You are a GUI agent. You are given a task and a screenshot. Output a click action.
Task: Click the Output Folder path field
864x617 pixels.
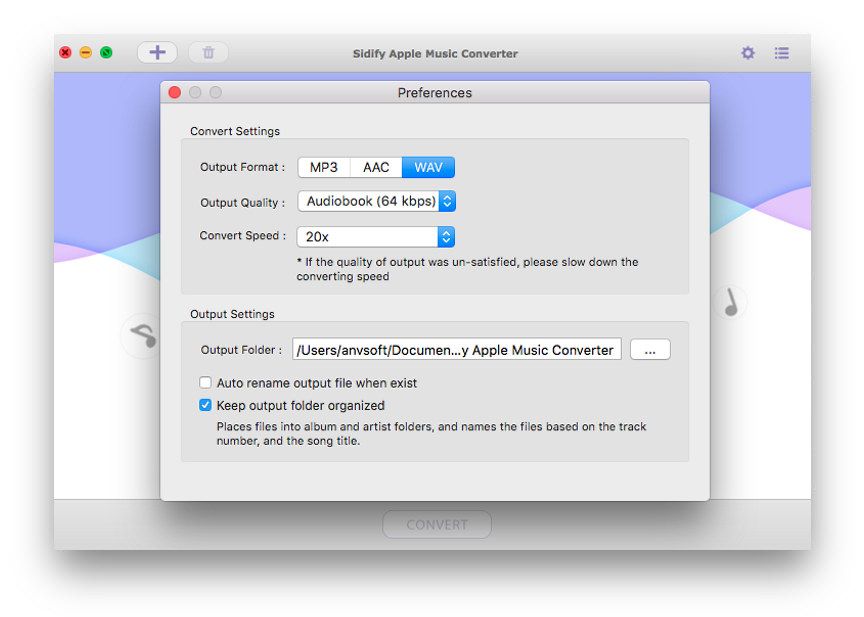(457, 350)
